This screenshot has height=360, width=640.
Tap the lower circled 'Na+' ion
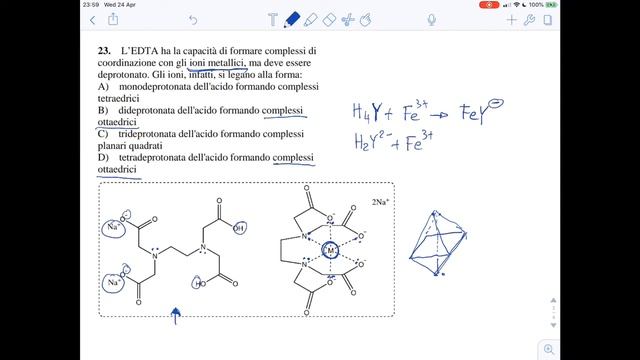click(113, 282)
